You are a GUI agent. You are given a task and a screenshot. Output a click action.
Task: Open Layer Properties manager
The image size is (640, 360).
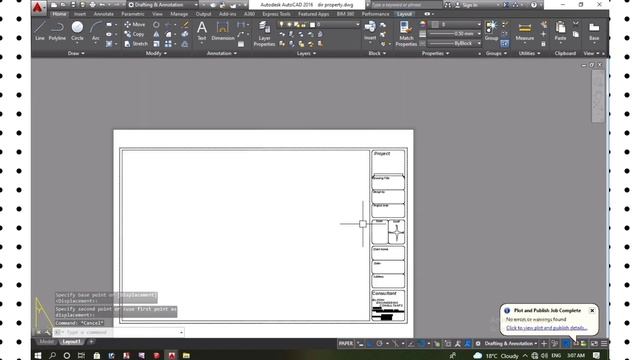click(x=264, y=33)
